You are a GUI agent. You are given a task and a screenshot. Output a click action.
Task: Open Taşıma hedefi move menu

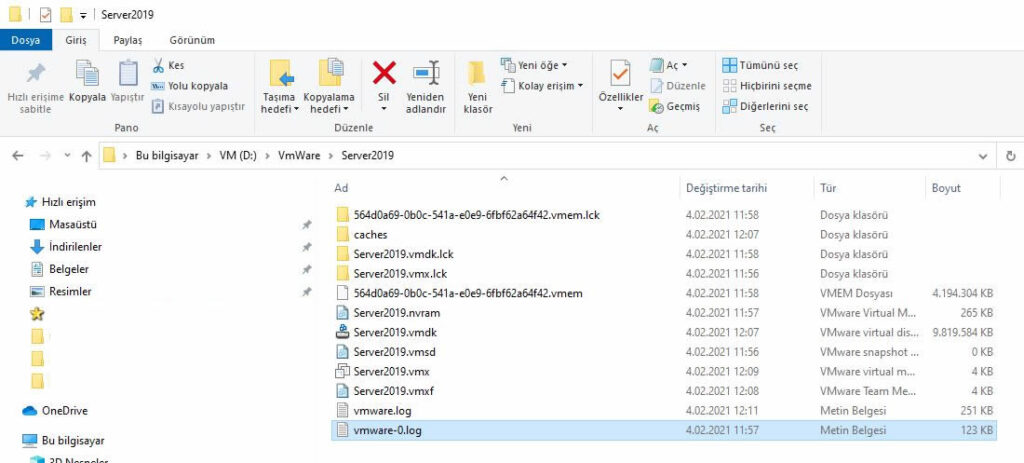(280, 86)
